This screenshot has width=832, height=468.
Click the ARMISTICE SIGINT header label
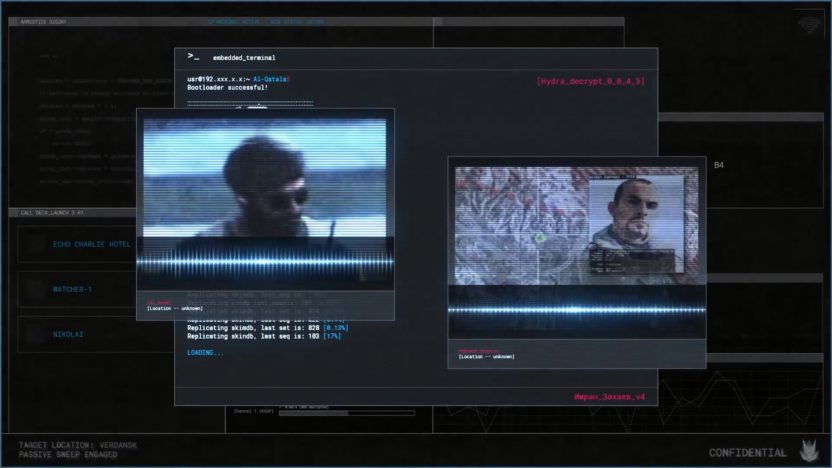click(44, 22)
